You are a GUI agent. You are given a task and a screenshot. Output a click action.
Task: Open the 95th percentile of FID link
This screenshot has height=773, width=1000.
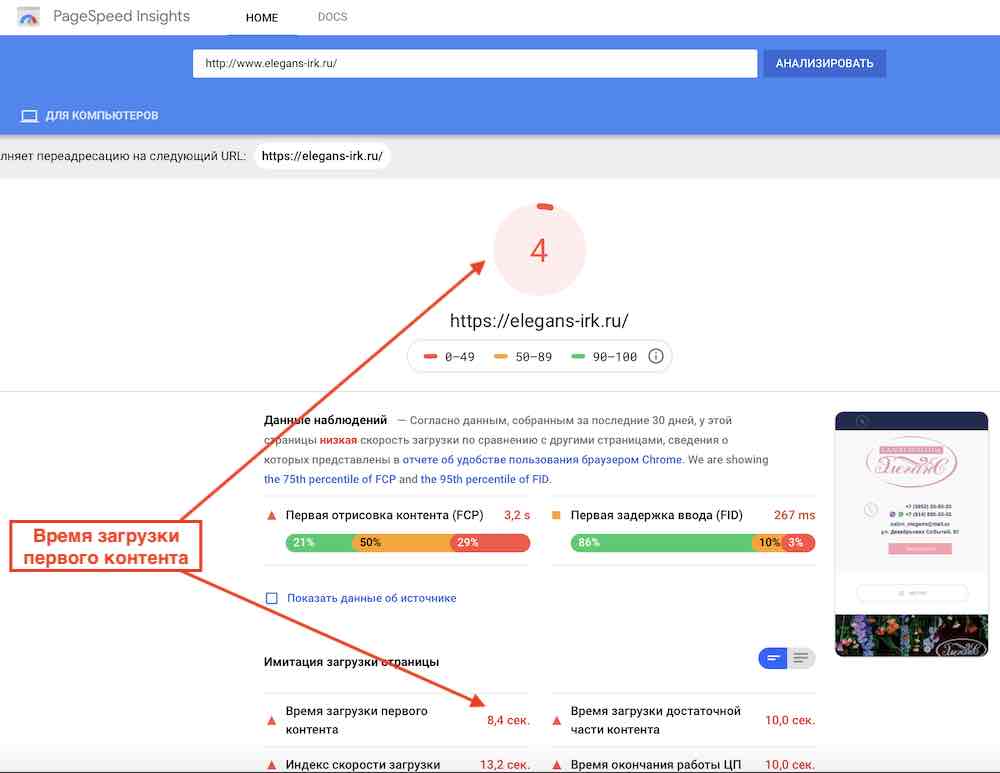tap(485, 479)
